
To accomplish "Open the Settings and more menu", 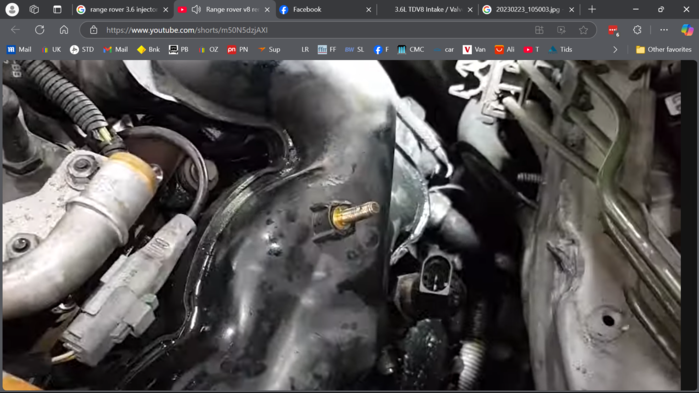I will click(664, 30).
